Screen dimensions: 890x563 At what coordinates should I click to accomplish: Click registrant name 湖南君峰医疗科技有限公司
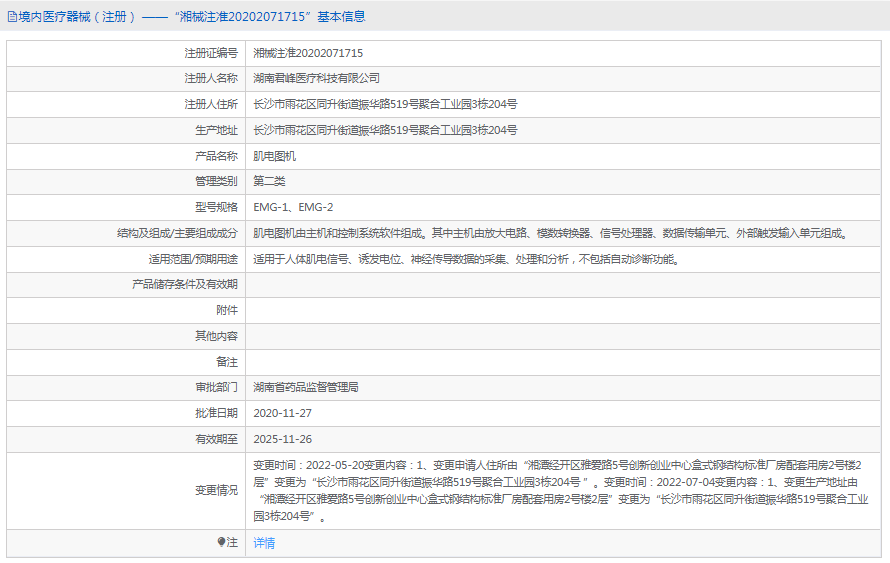(x=316, y=78)
